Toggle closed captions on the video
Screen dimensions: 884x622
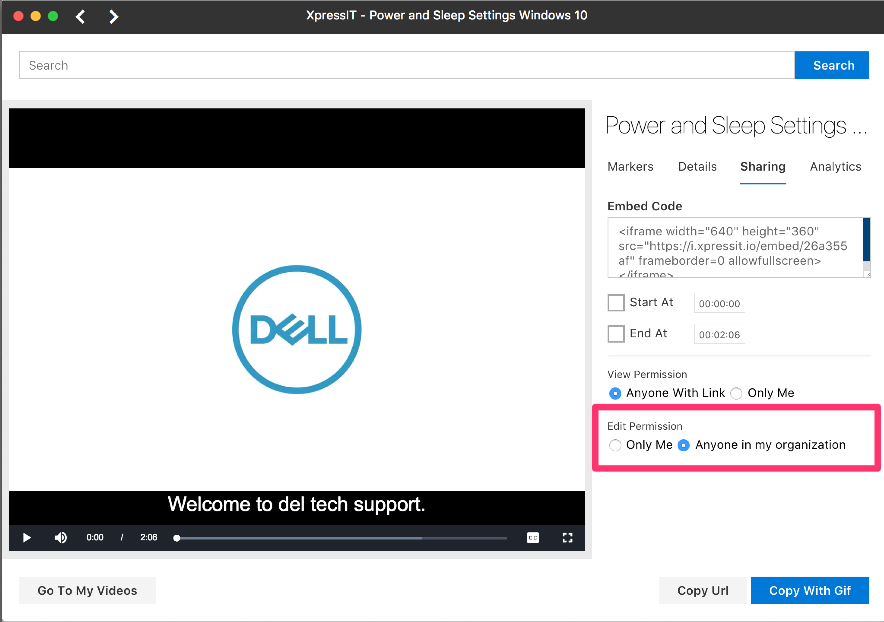533,537
